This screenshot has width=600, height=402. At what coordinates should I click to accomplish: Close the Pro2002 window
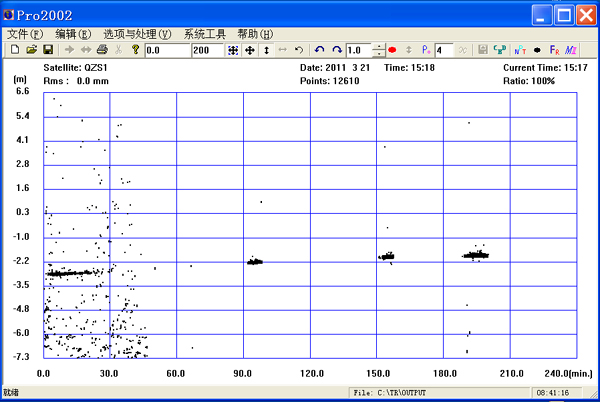click(587, 15)
